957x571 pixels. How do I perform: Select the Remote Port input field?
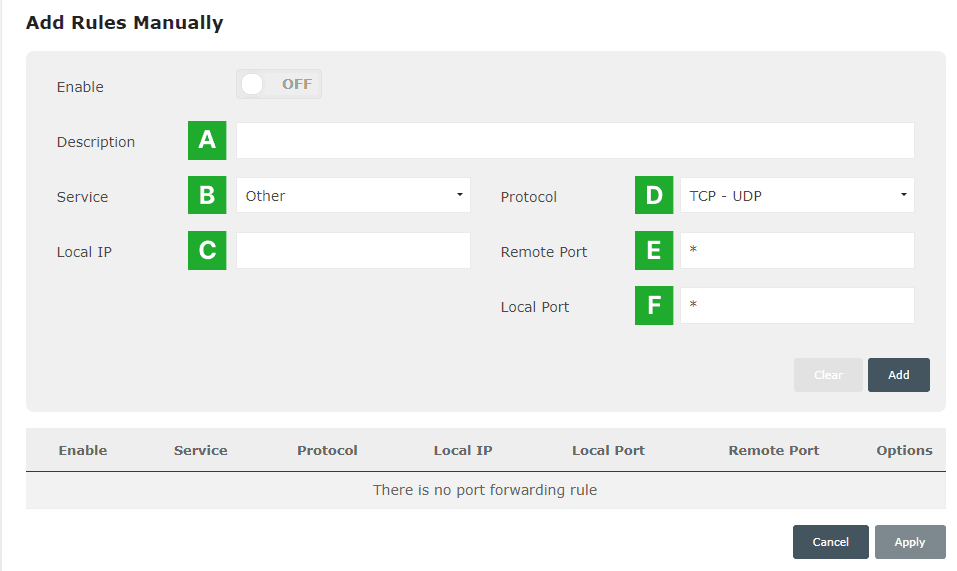pyautogui.click(x=797, y=251)
